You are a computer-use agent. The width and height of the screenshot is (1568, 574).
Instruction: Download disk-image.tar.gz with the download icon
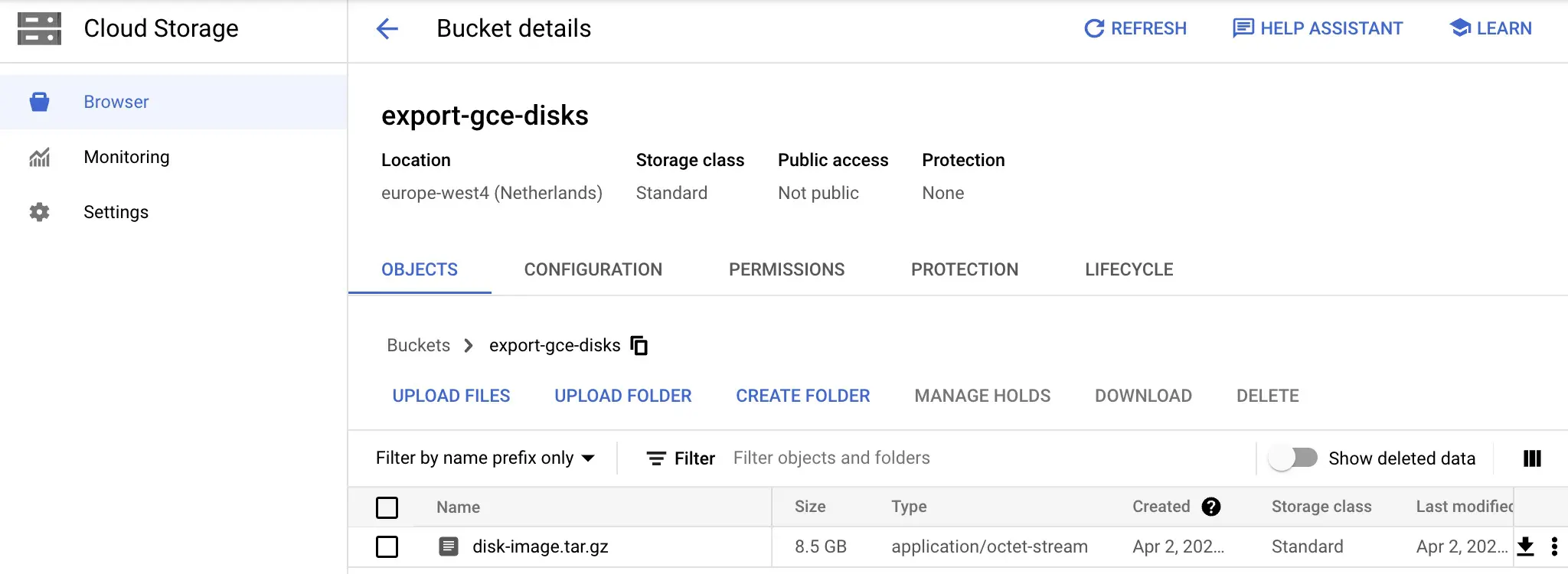click(x=1525, y=546)
